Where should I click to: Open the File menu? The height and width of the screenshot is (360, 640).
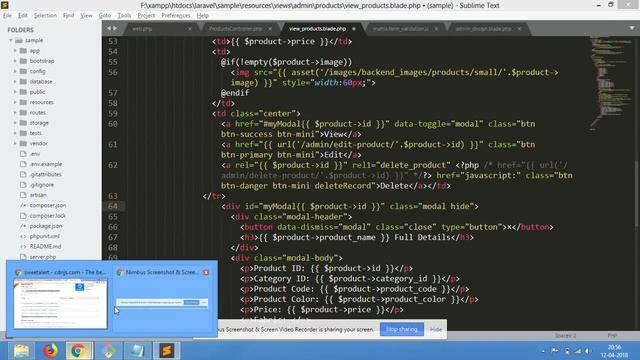tap(7, 16)
